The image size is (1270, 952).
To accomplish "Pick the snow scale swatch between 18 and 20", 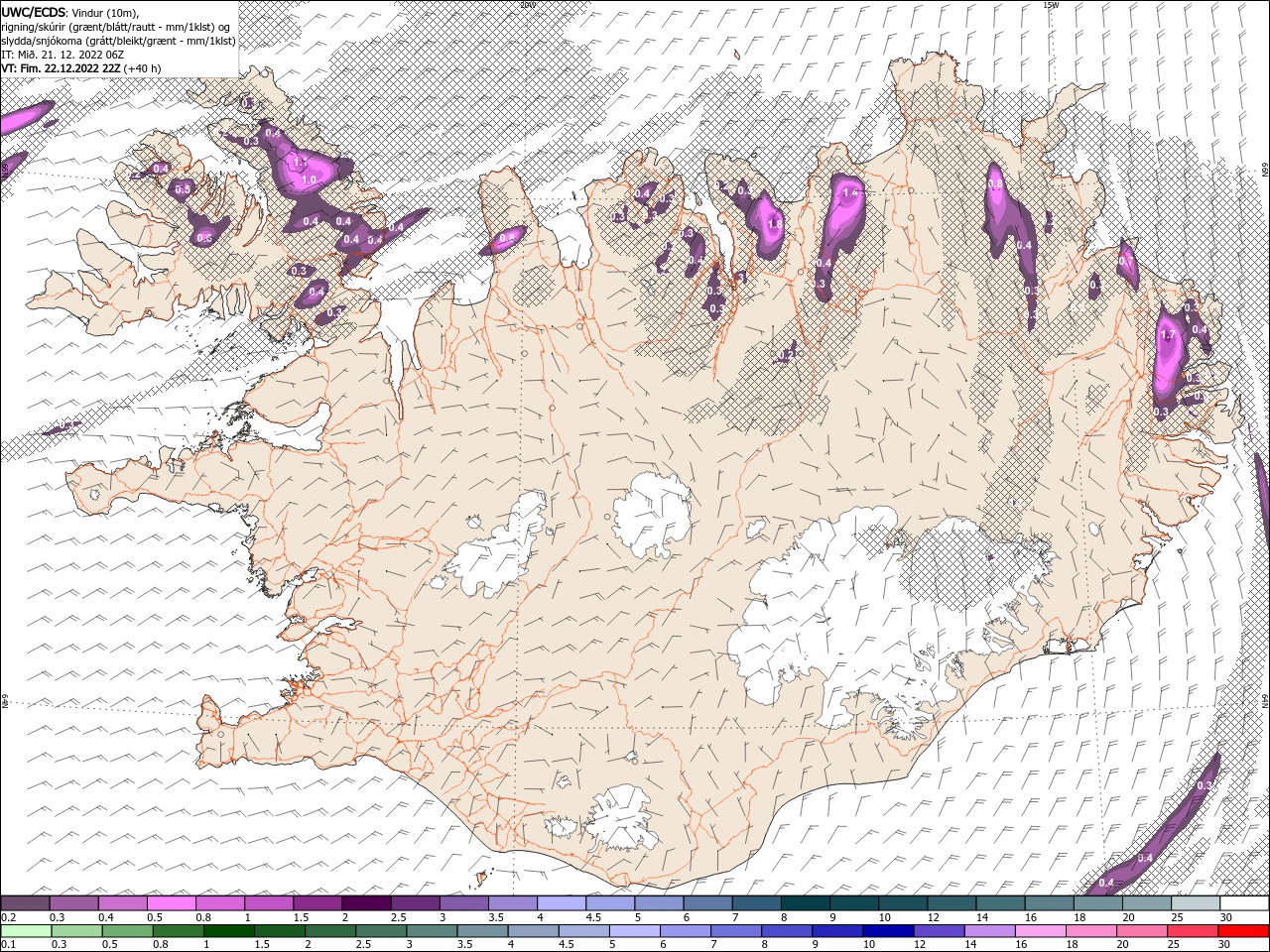I will [1097, 903].
